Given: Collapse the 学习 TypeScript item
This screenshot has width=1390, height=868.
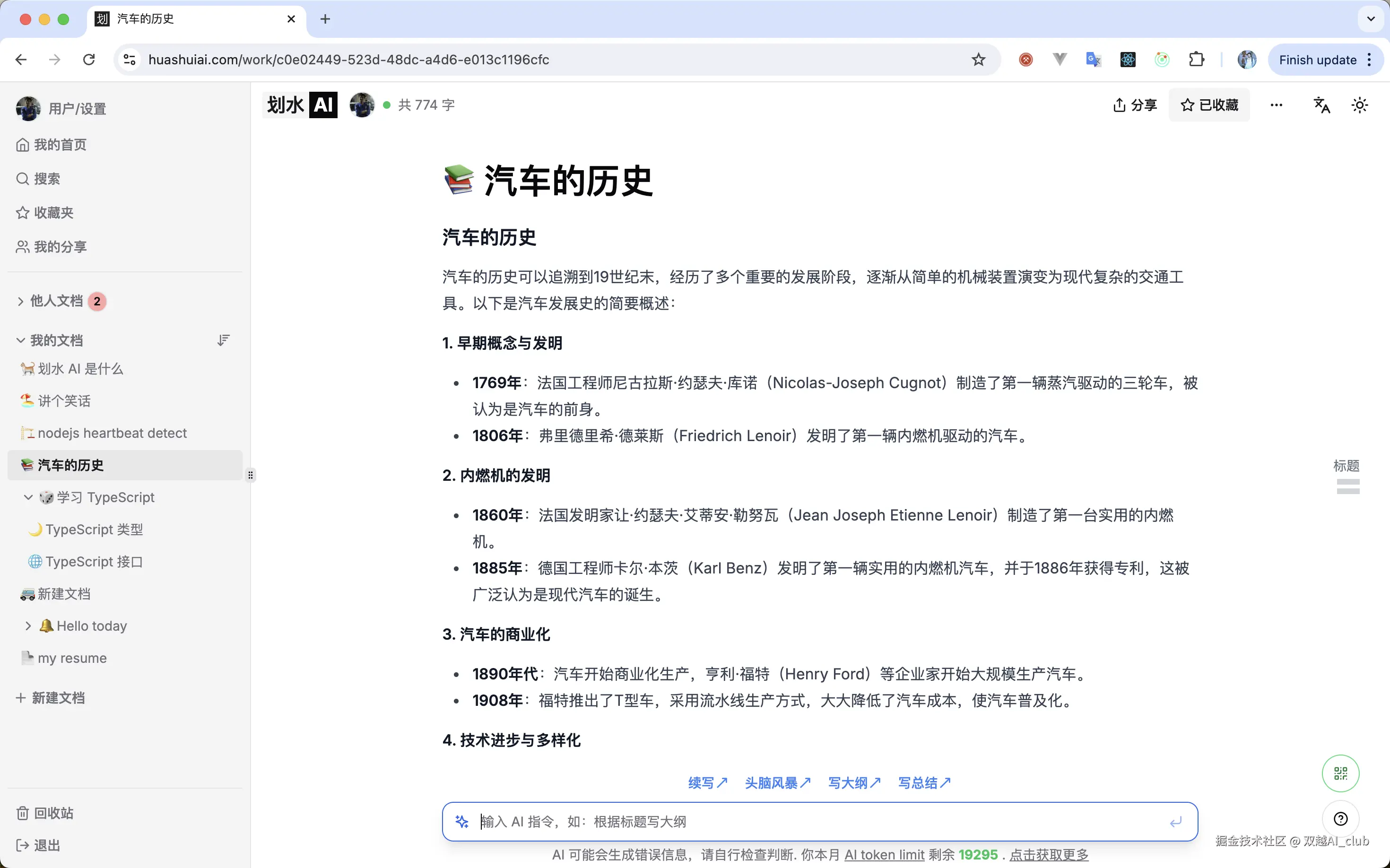Looking at the screenshot, I should pos(29,497).
